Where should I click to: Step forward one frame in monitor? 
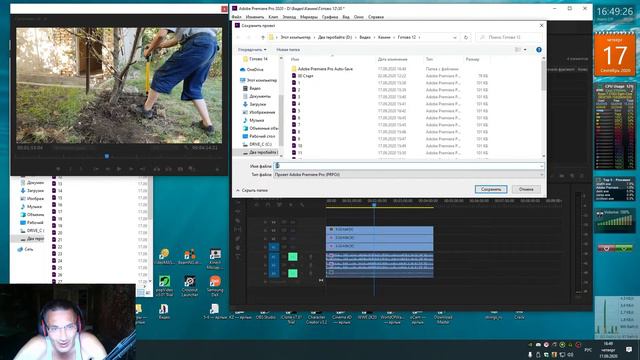[131, 169]
